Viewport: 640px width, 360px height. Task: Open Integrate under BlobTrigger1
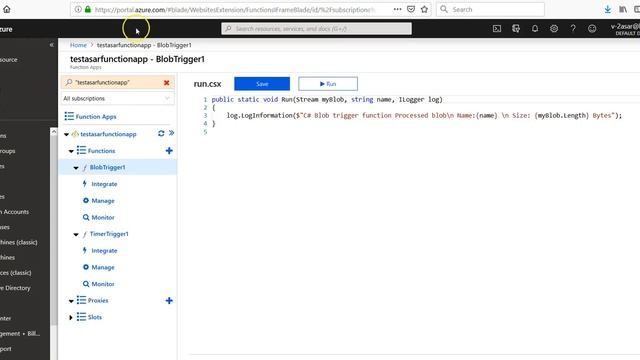click(x=104, y=184)
